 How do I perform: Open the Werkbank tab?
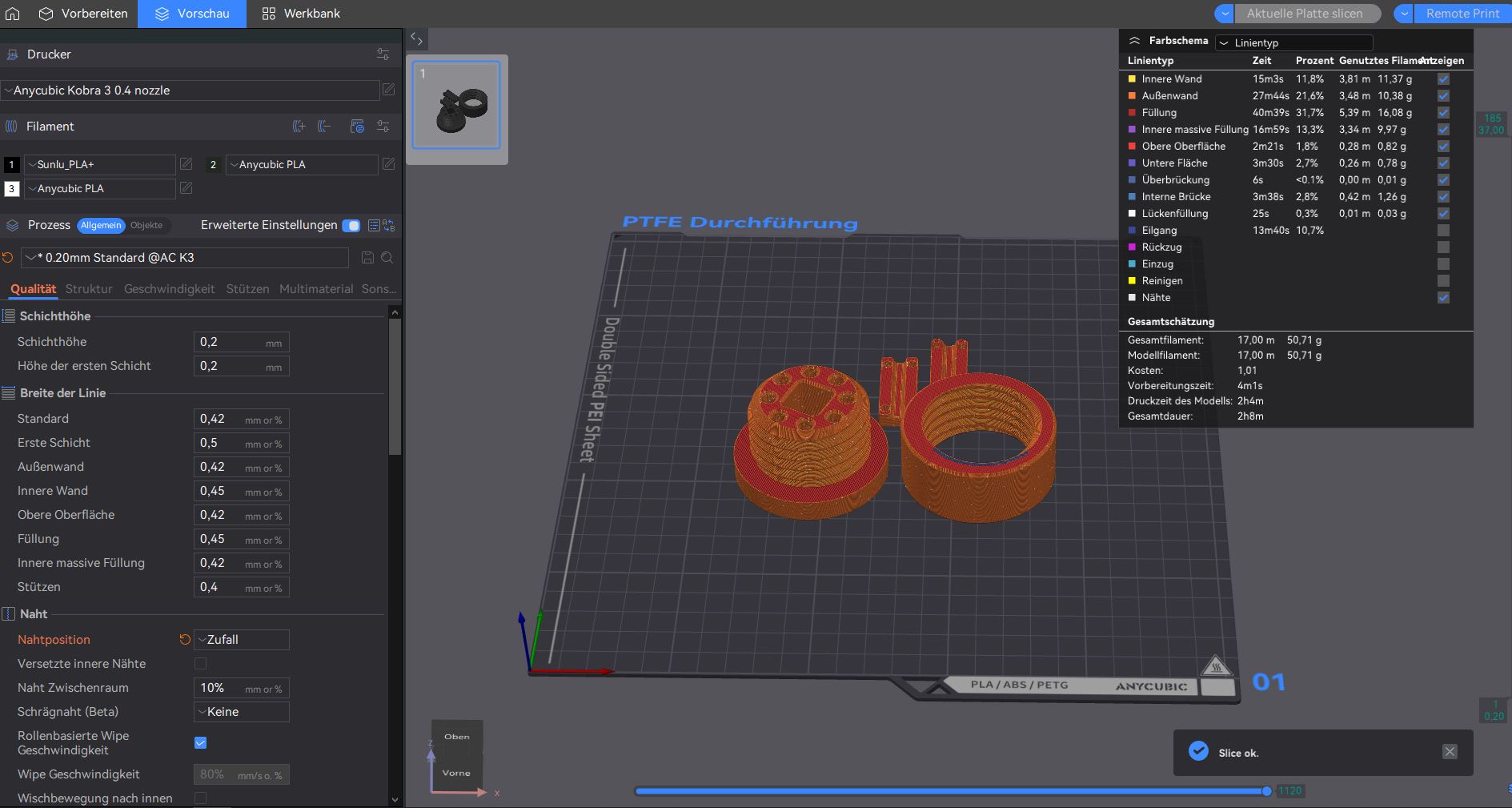tap(301, 14)
